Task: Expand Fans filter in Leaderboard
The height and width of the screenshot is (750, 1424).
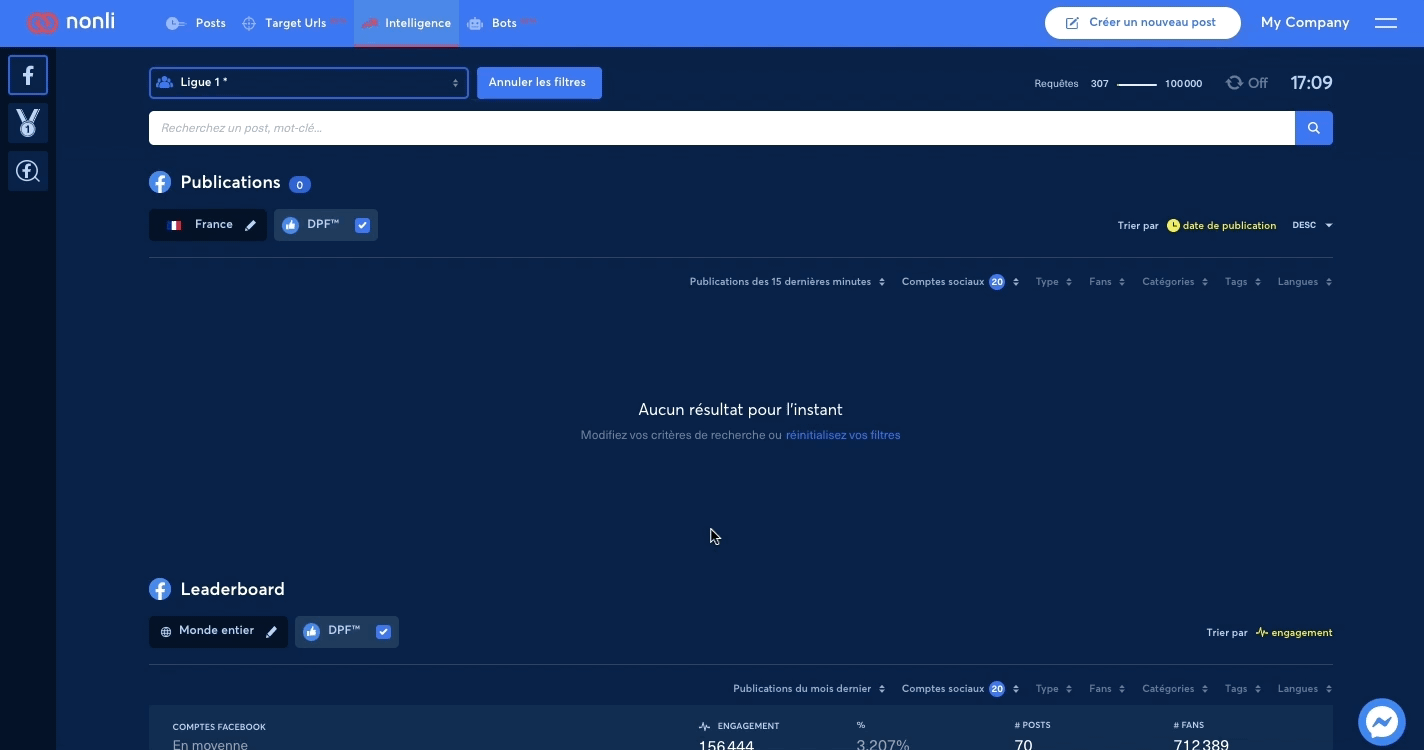Action: tap(1106, 689)
